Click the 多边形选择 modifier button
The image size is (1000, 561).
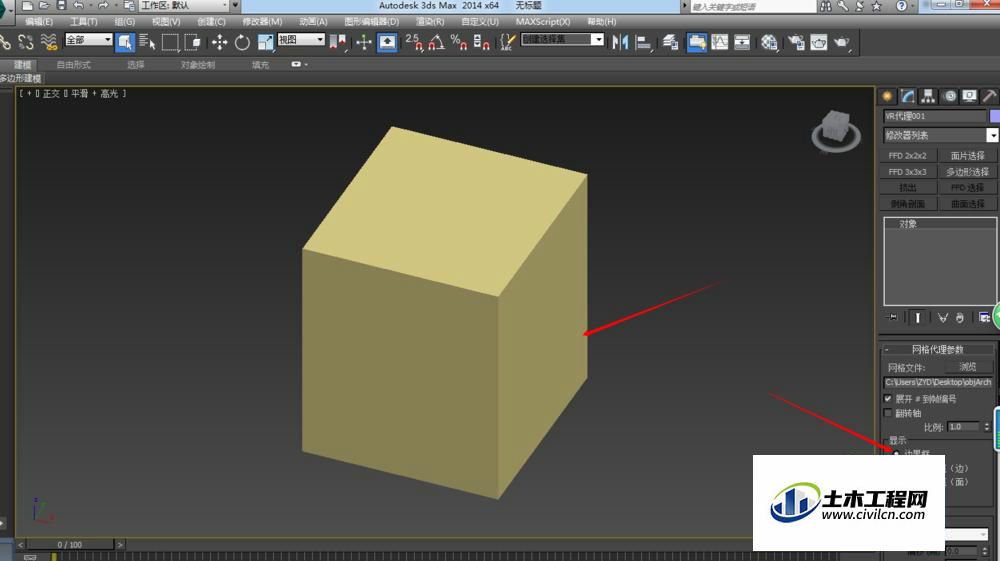(967, 172)
